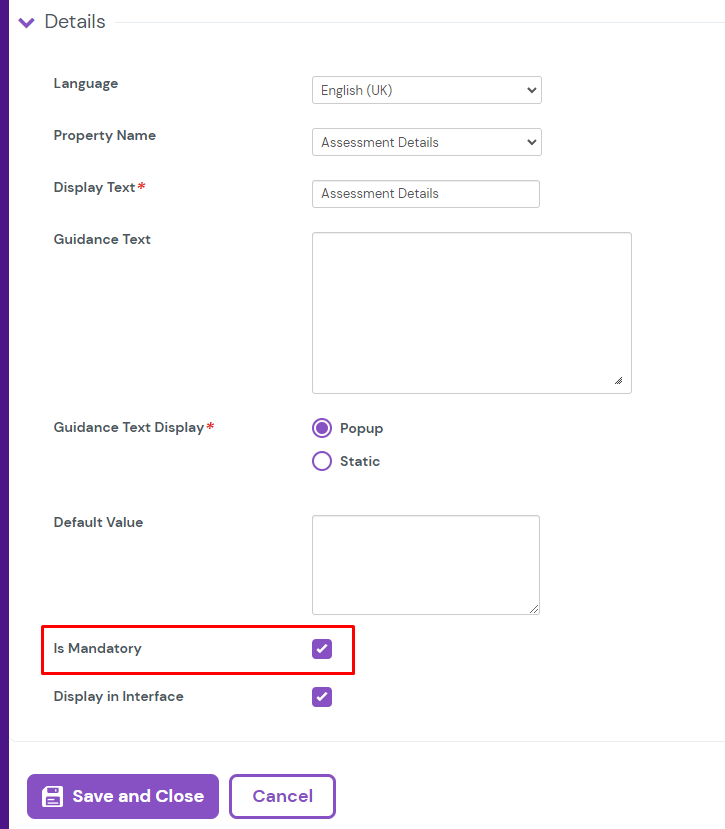Click inside the Display Text field
The height and width of the screenshot is (829, 725).
425,193
